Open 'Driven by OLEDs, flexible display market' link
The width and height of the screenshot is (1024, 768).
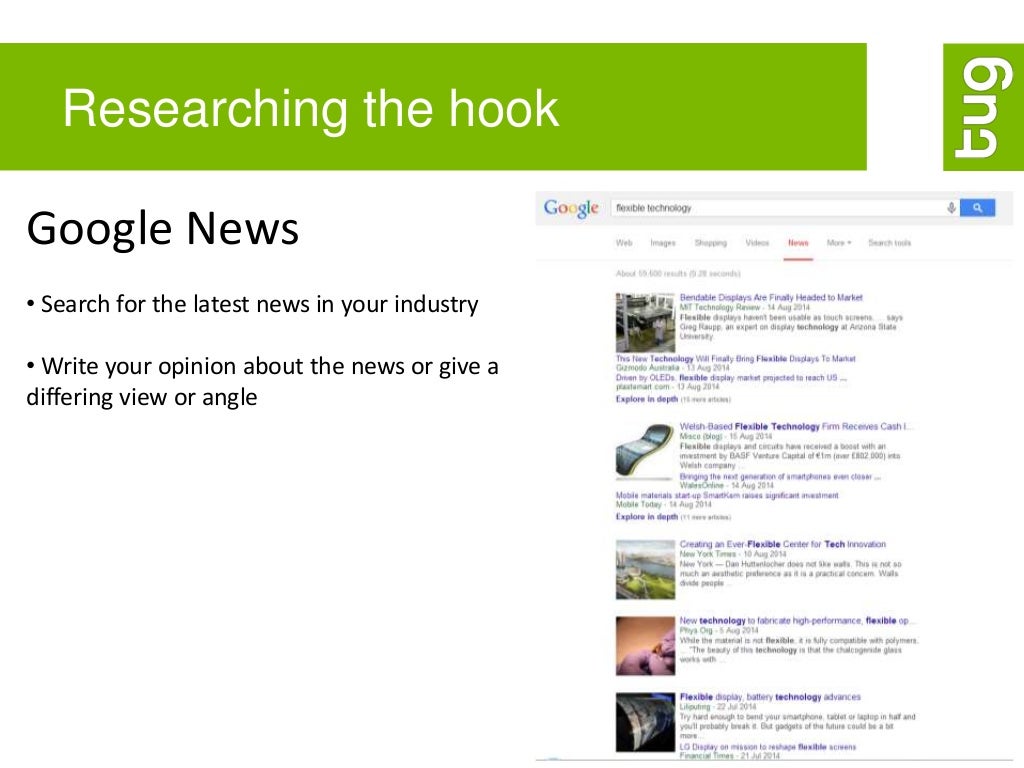pyautogui.click(x=731, y=377)
